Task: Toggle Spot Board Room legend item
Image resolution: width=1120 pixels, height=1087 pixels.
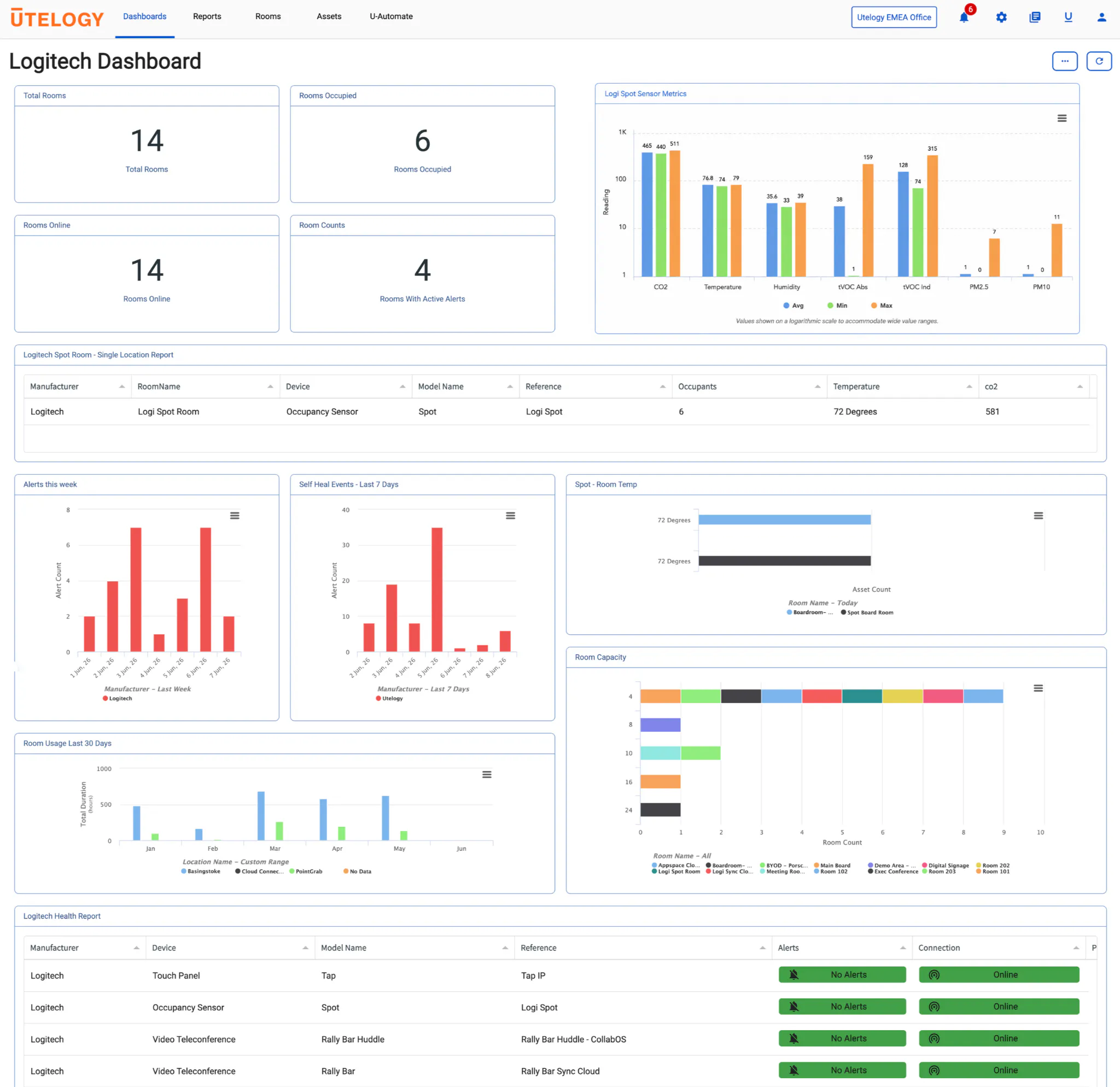Action: 867,612
